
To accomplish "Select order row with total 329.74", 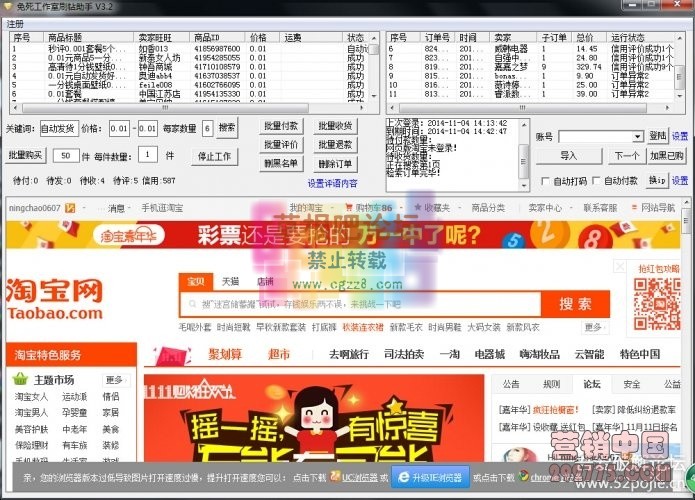I will pos(530,67).
